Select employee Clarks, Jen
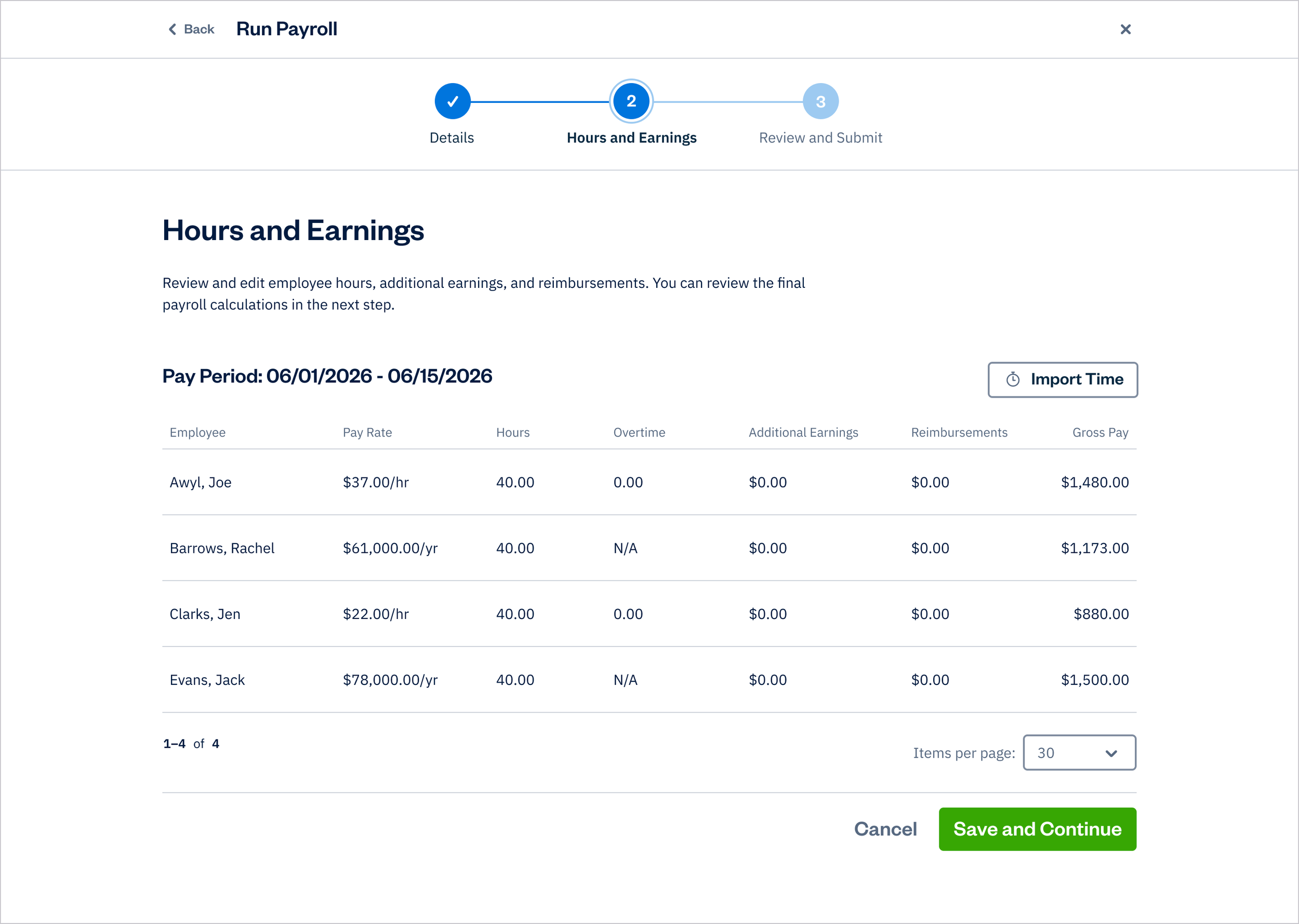The height and width of the screenshot is (924, 1299). (x=205, y=614)
